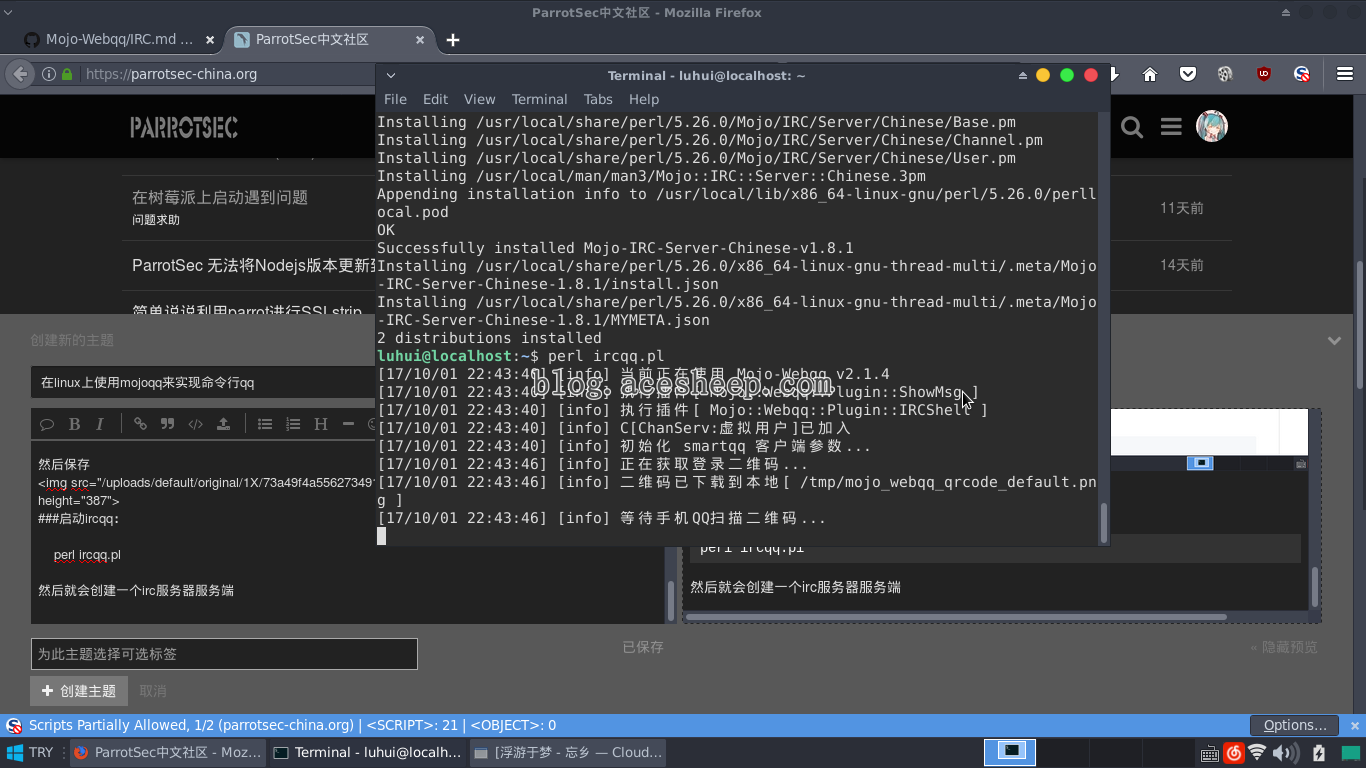Focus the Firefox taskbar window button
1366x768 pixels.
(167, 752)
